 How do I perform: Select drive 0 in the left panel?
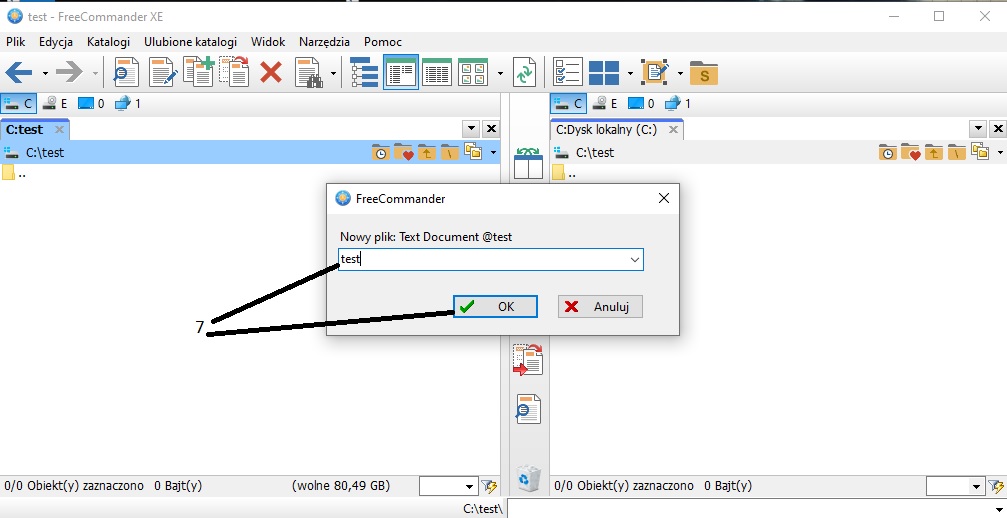tap(91, 103)
